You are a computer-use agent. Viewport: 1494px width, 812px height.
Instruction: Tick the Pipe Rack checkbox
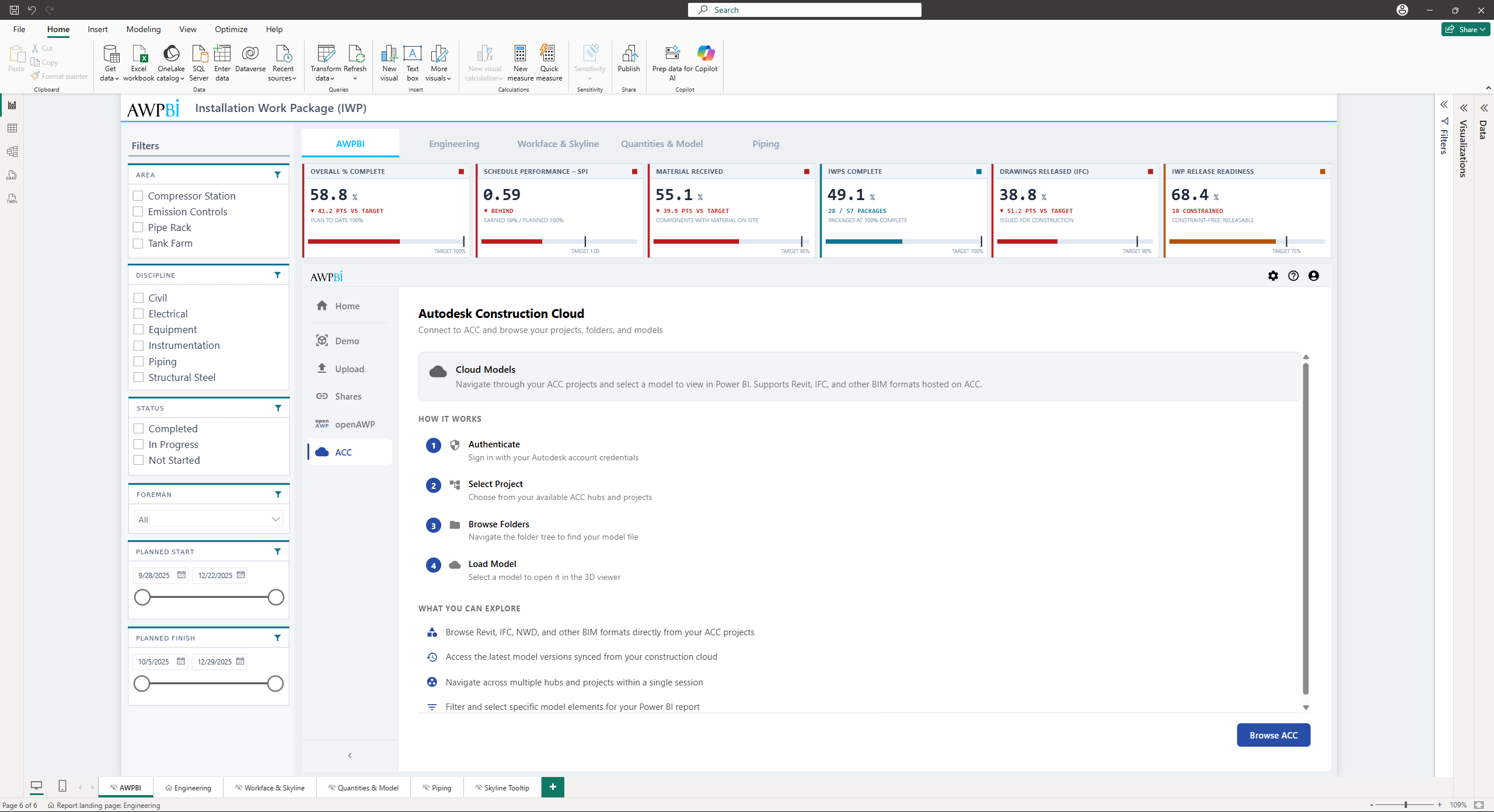click(138, 228)
